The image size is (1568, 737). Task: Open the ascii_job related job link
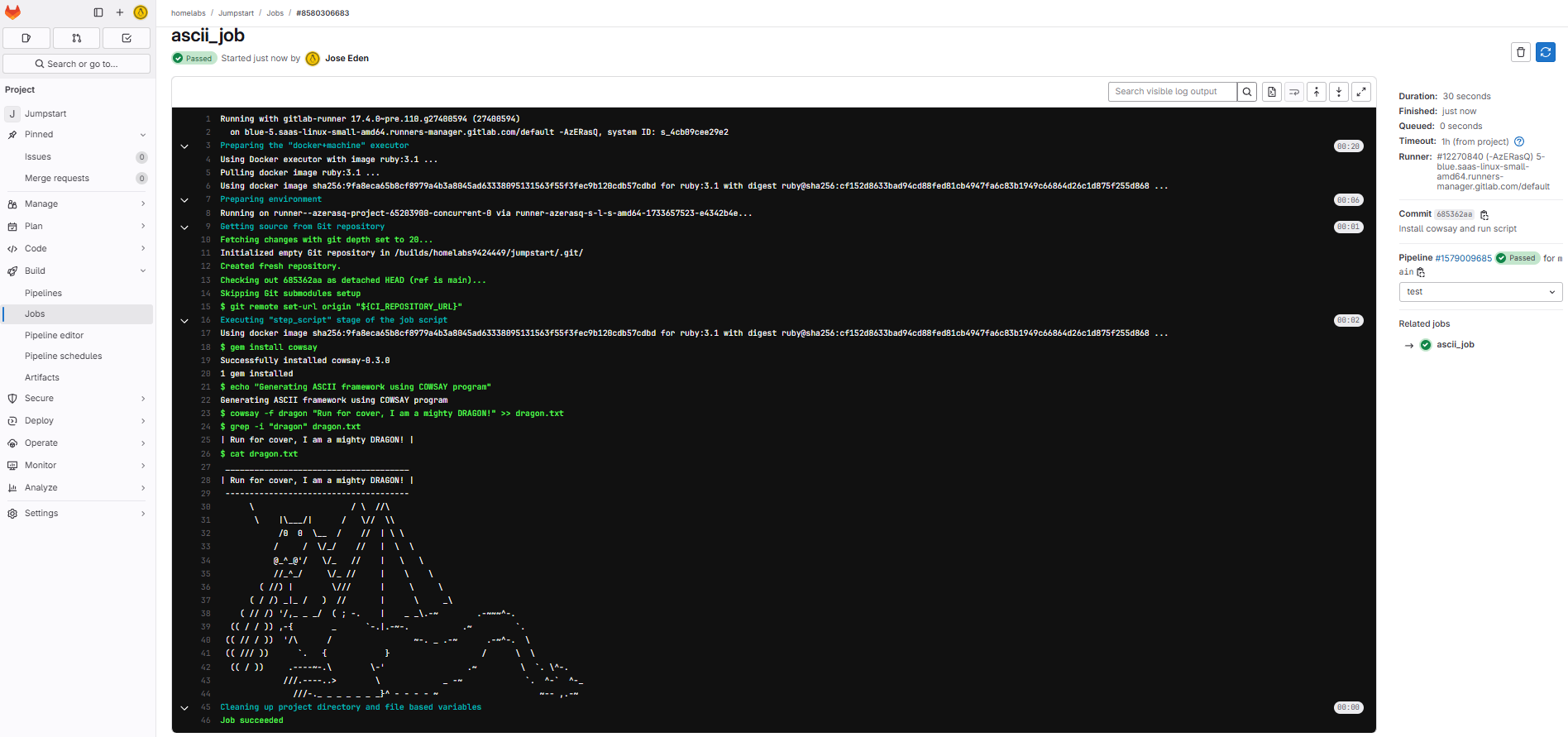(1455, 345)
